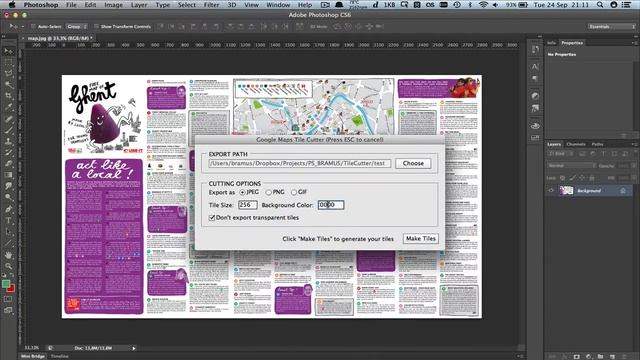The width and height of the screenshot is (640, 360).
Task: Click the Choose export path button
Action: coord(413,163)
